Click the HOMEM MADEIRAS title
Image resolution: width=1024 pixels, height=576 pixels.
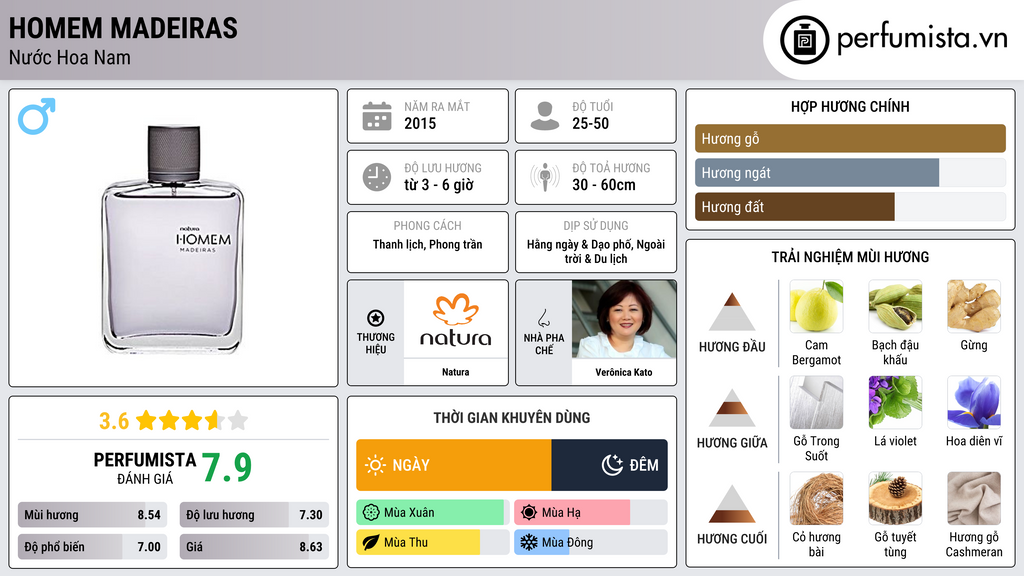(123, 29)
